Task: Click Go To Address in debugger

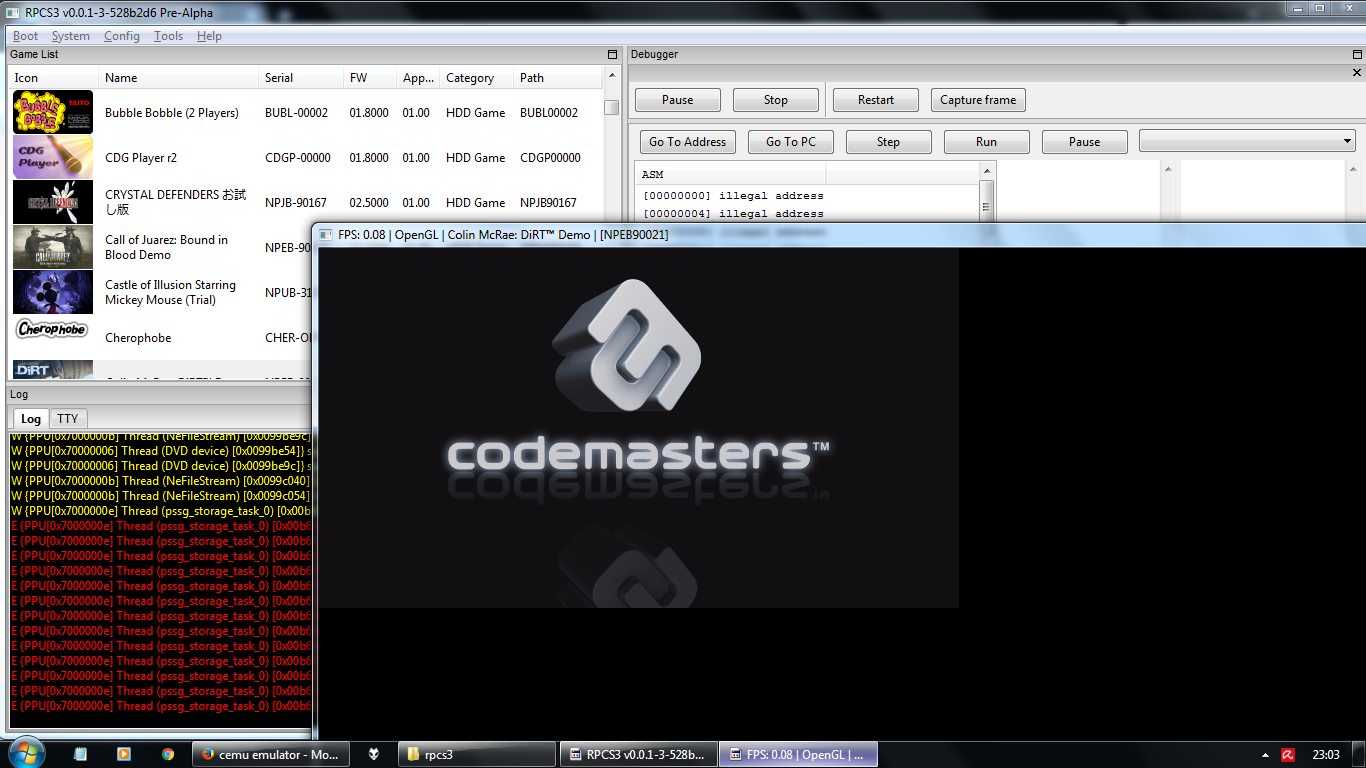Action: coord(687,142)
